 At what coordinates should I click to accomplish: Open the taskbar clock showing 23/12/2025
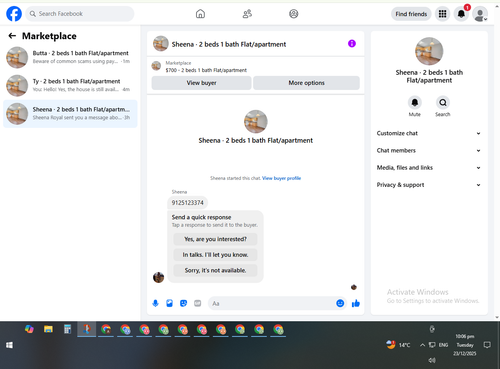(x=465, y=345)
